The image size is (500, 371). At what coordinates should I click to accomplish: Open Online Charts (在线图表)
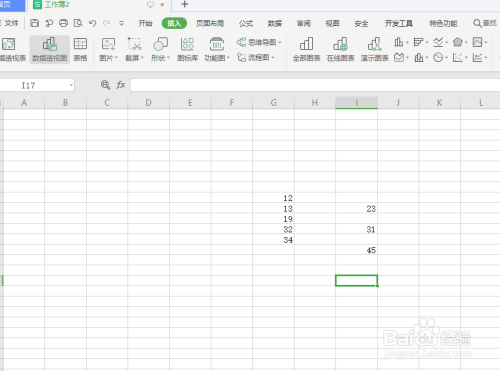[340, 49]
